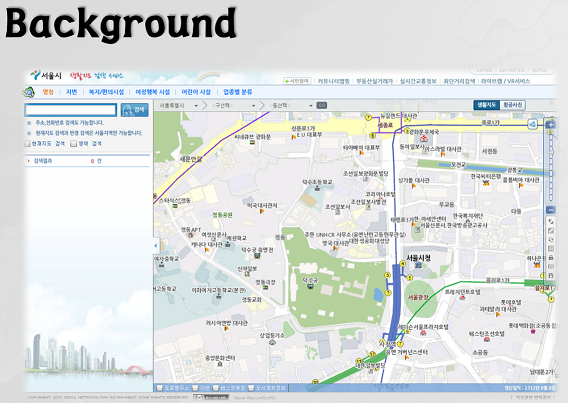
Task: Click the 덕수궁 중명전 marker
Action: (257, 256)
